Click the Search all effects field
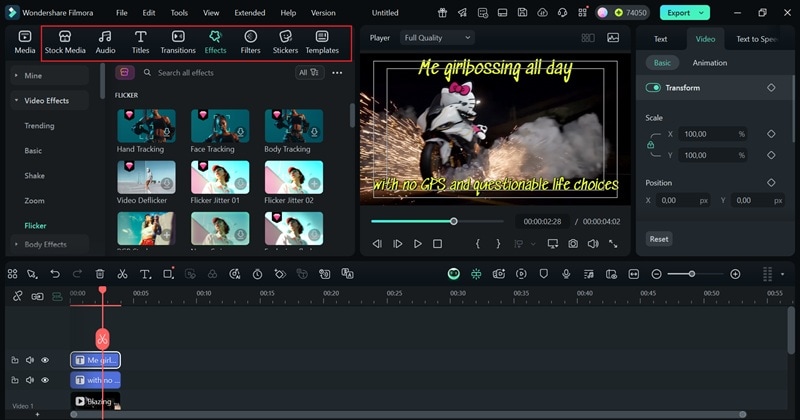The width and height of the screenshot is (800, 420). pyautogui.click(x=217, y=73)
